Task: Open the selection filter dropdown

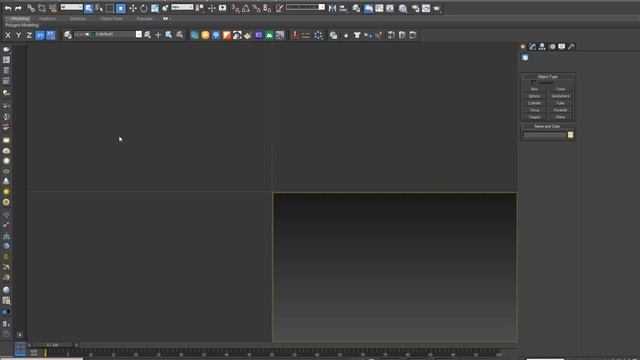Action: point(71,7)
